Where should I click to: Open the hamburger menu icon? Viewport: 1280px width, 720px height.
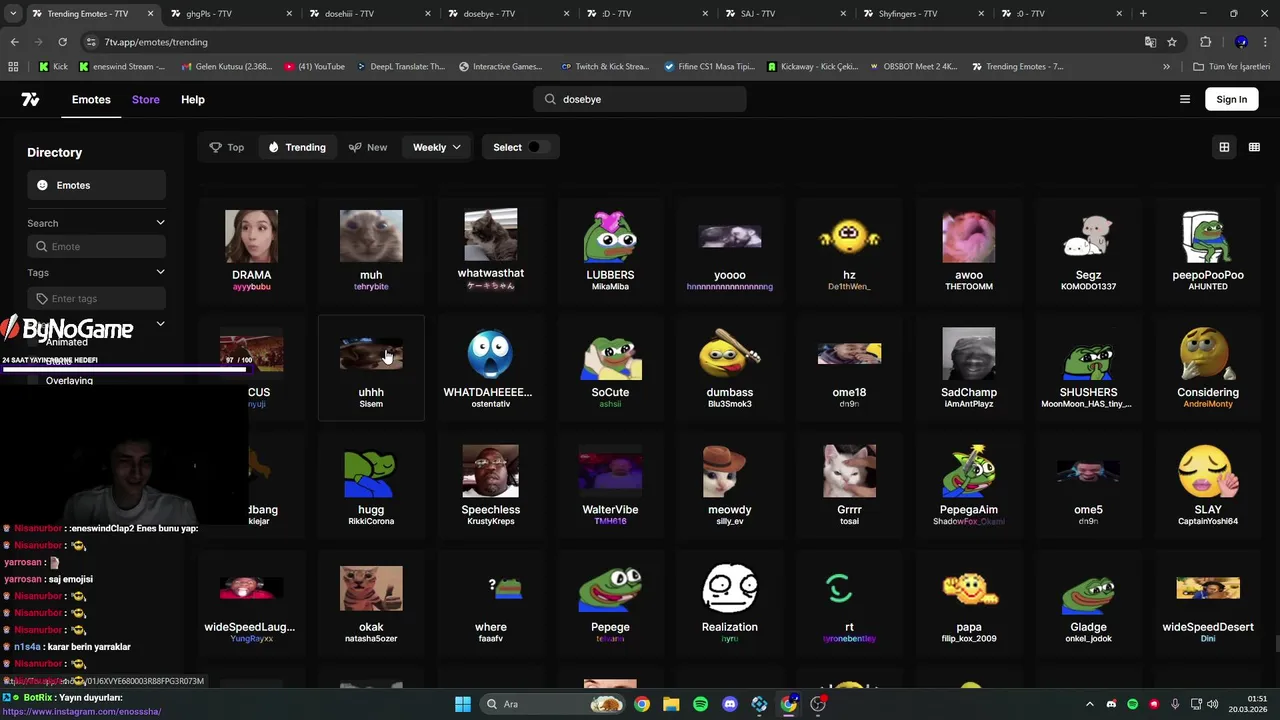coord(1185,99)
